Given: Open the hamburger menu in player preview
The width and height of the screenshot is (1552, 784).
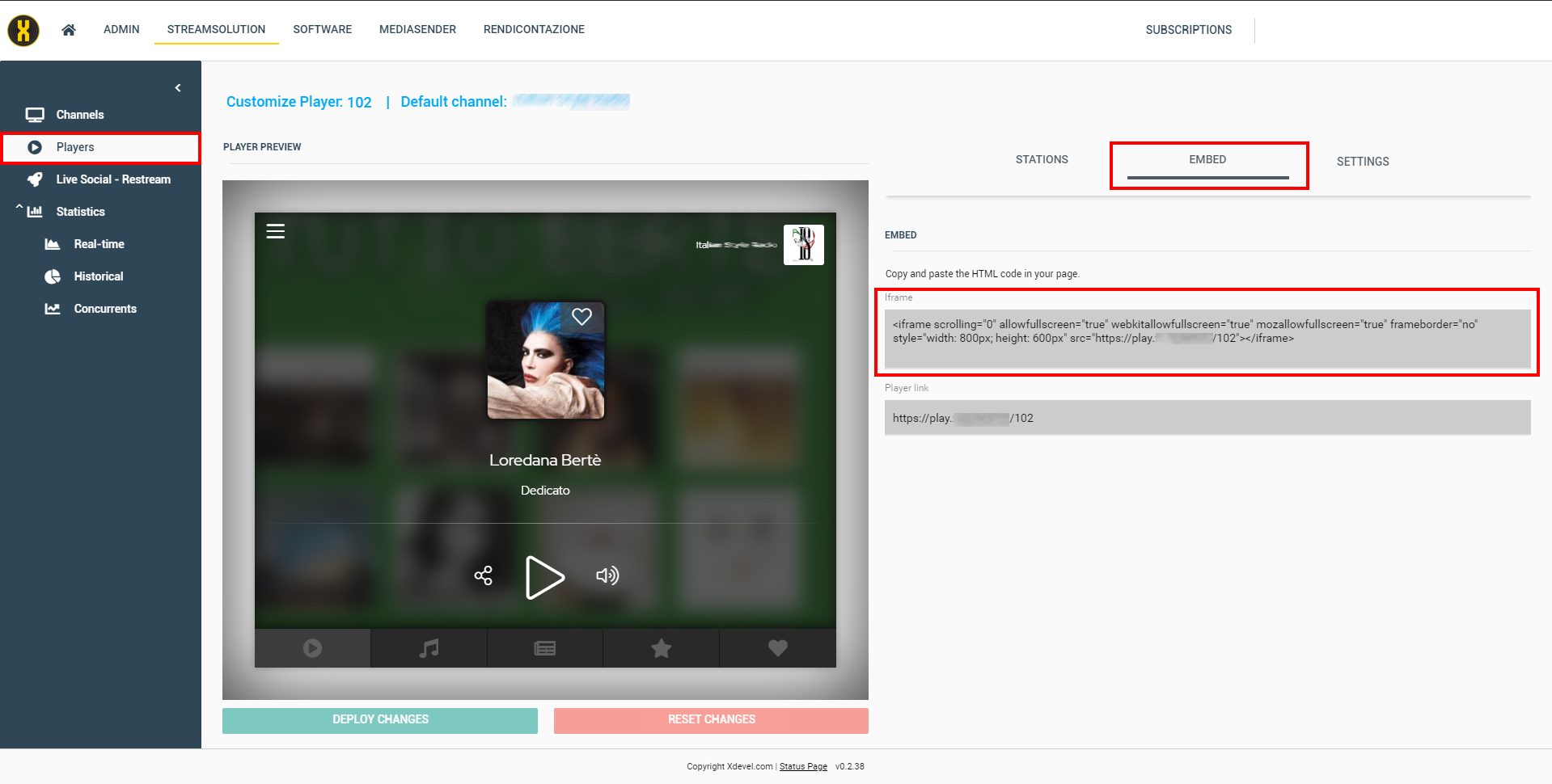Looking at the screenshot, I should pos(276,231).
